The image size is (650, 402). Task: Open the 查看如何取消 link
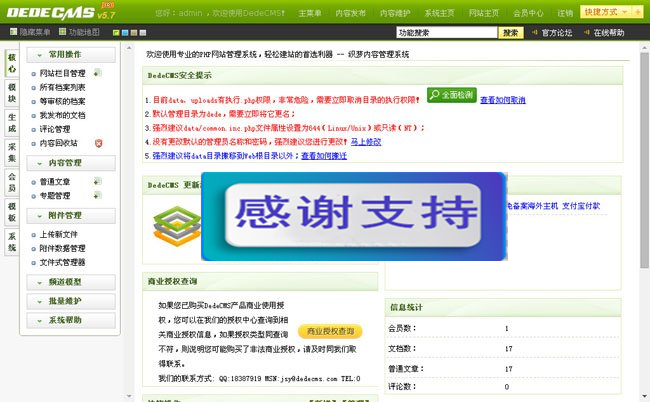(x=503, y=100)
